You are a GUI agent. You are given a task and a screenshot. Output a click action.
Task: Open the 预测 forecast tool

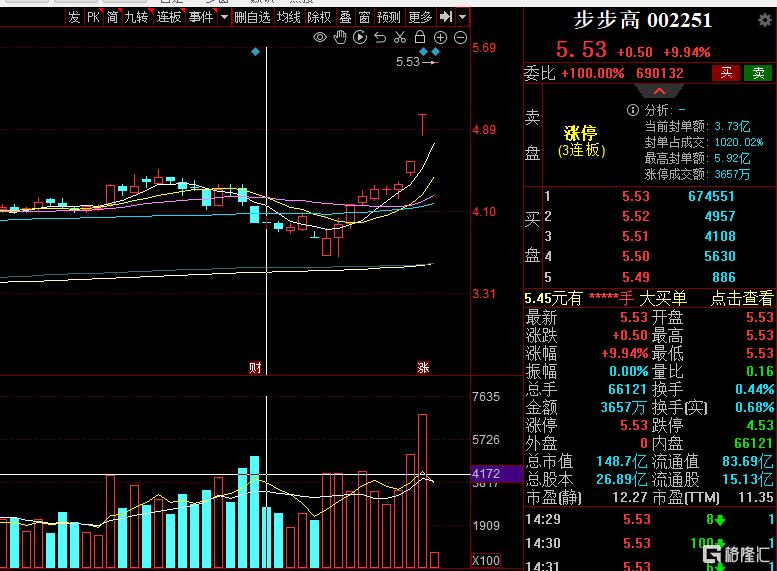(388, 17)
